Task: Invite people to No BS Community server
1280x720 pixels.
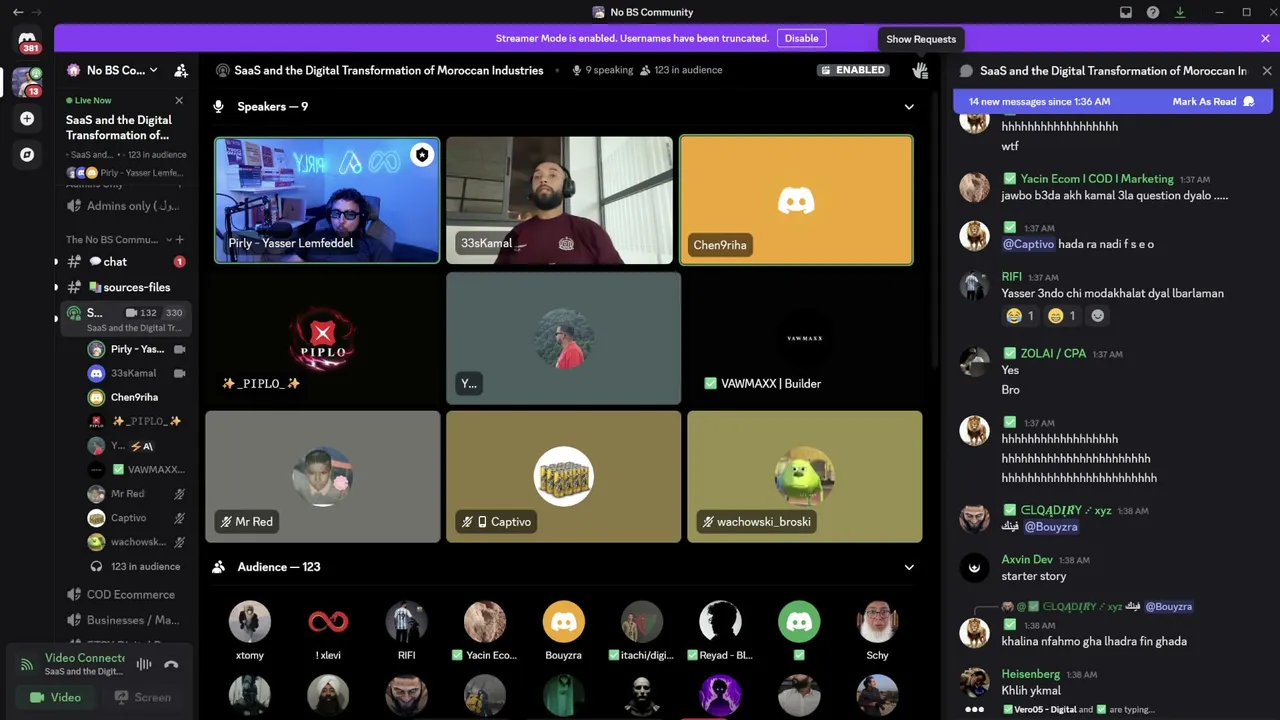Action: [x=181, y=71]
